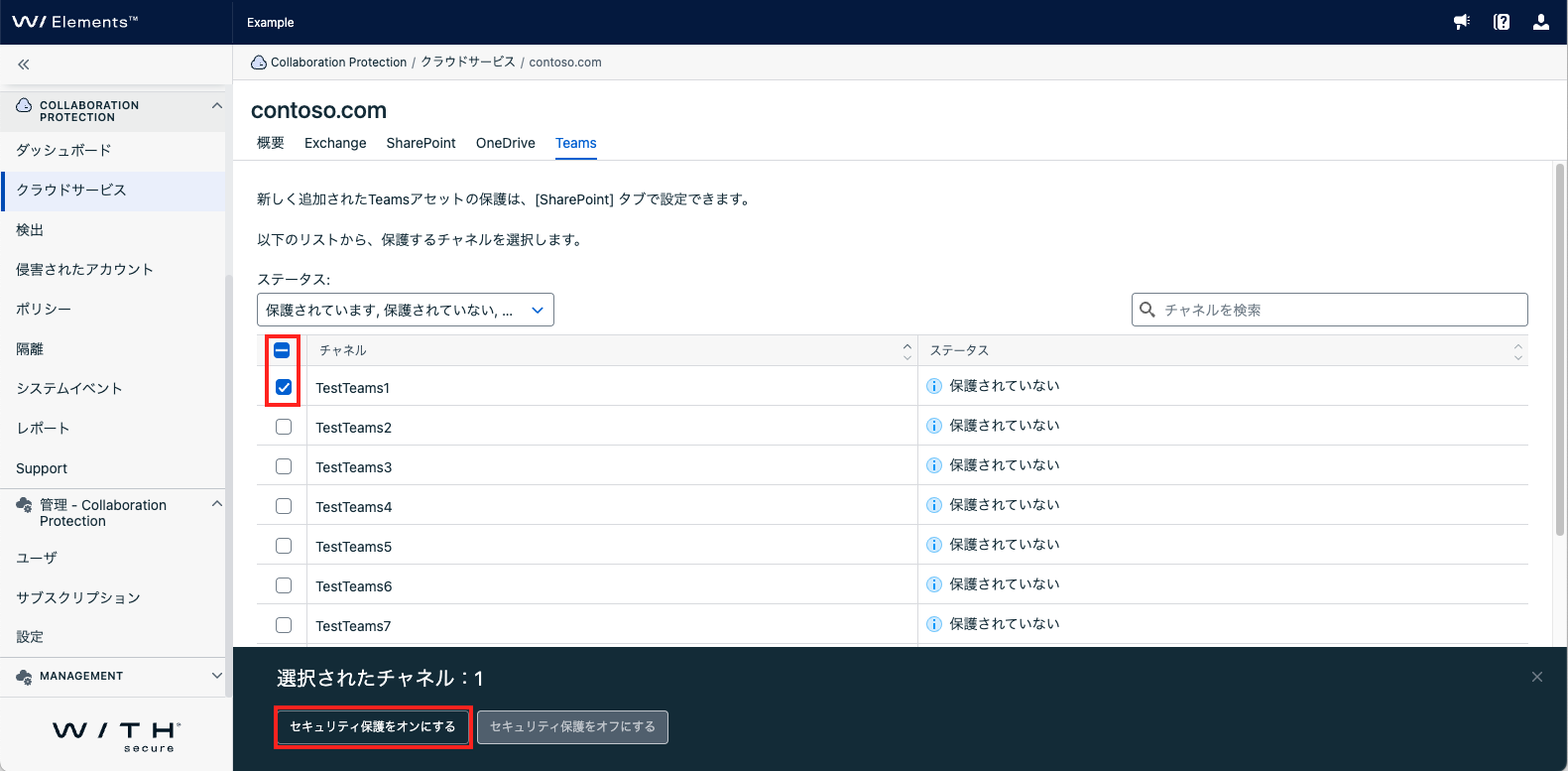The width and height of the screenshot is (1568, 771).
Task: Follow the クラウドサービス breadcrumb link
Action: (x=468, y=62)
